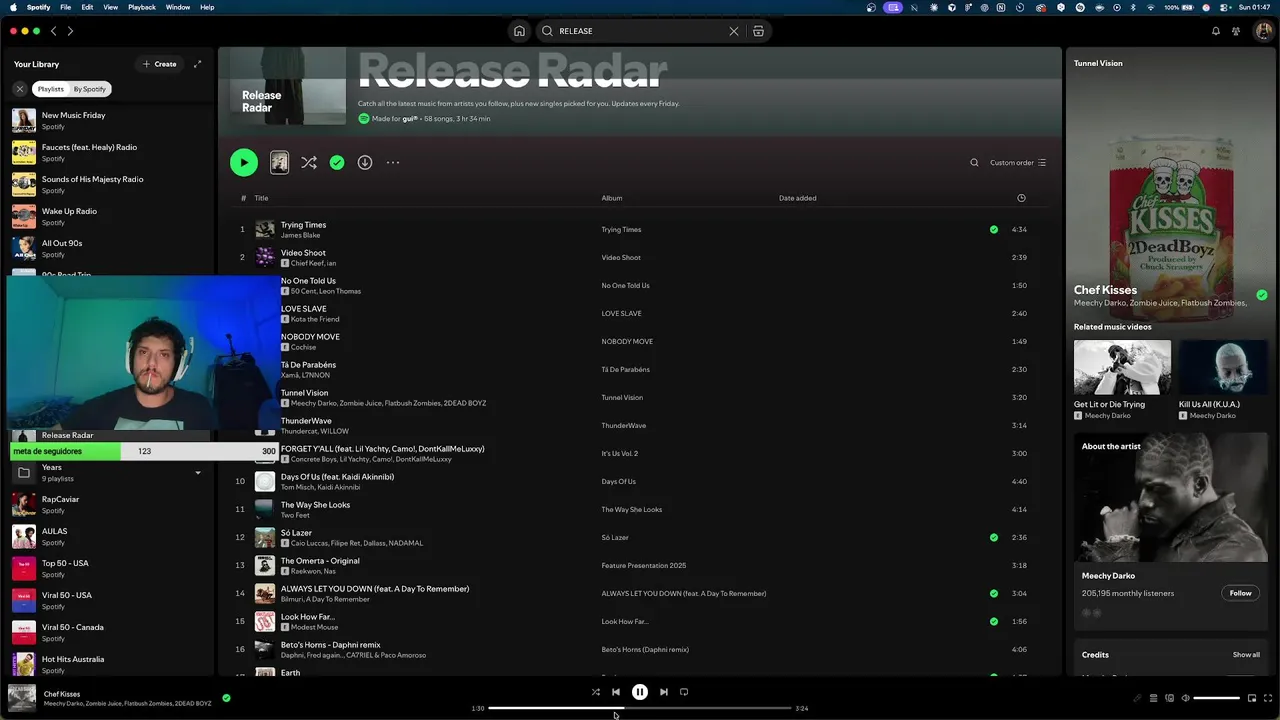Viewport: 1280px width, 720px height.
Task: Open the miniplayer icon
Action: tap(1251, 698)
